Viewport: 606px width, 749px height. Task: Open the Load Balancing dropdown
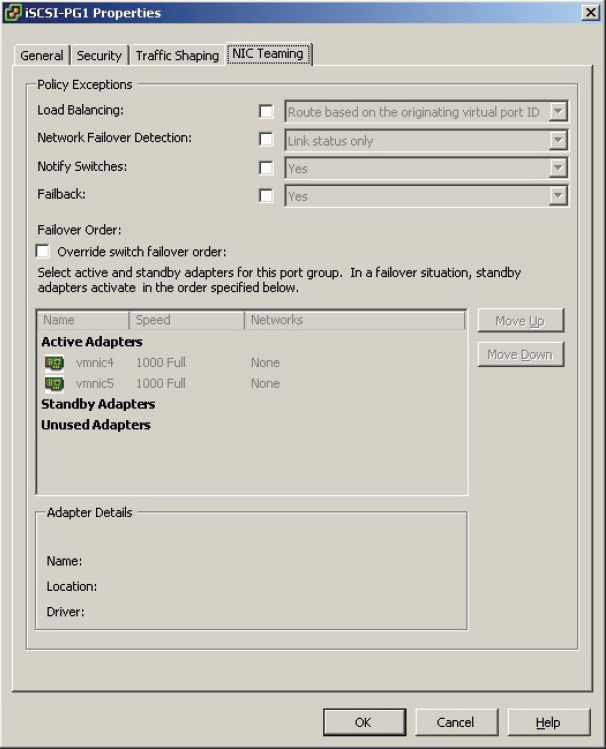pyautogui.click(x=558, y=112)
